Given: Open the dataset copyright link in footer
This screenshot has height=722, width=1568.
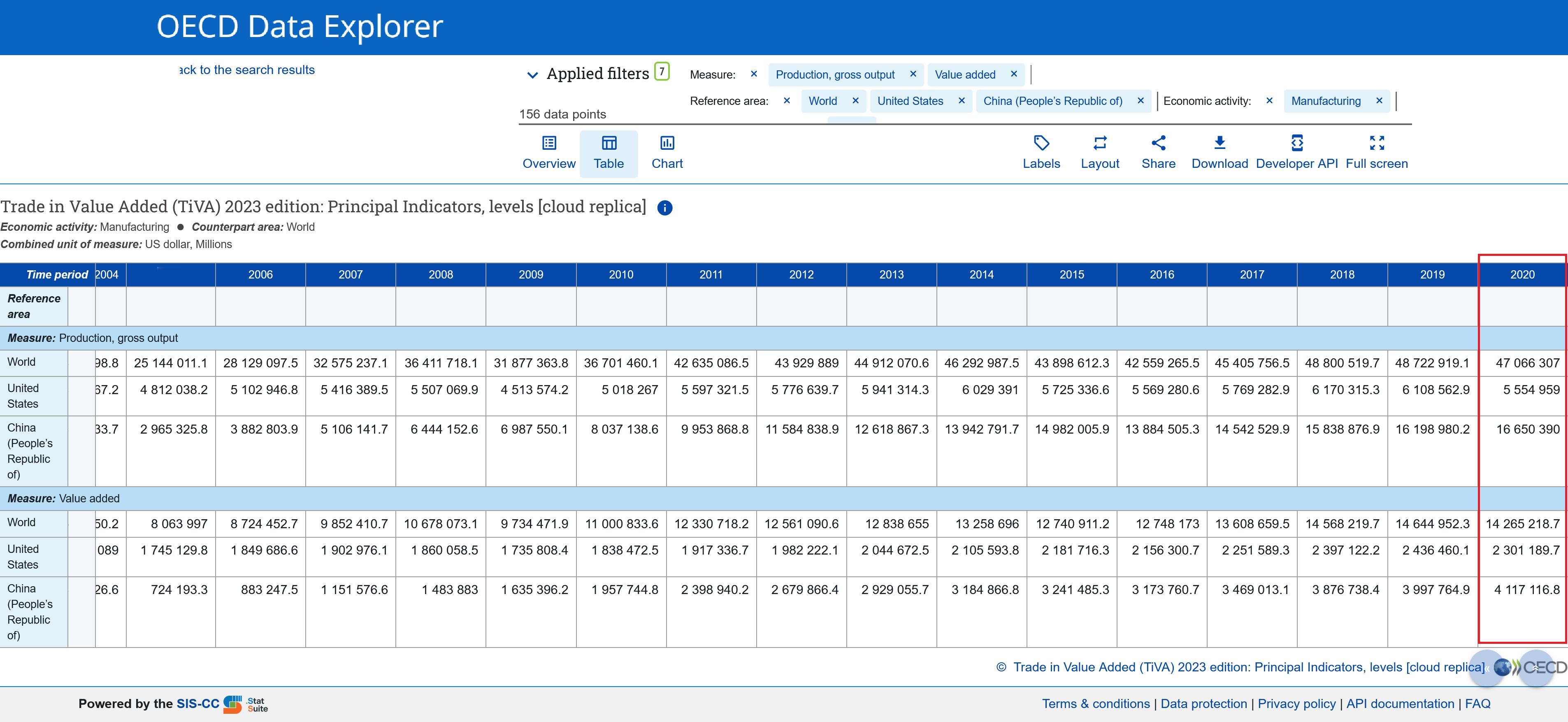Looking at the screenshot, I should point(1248,667).
